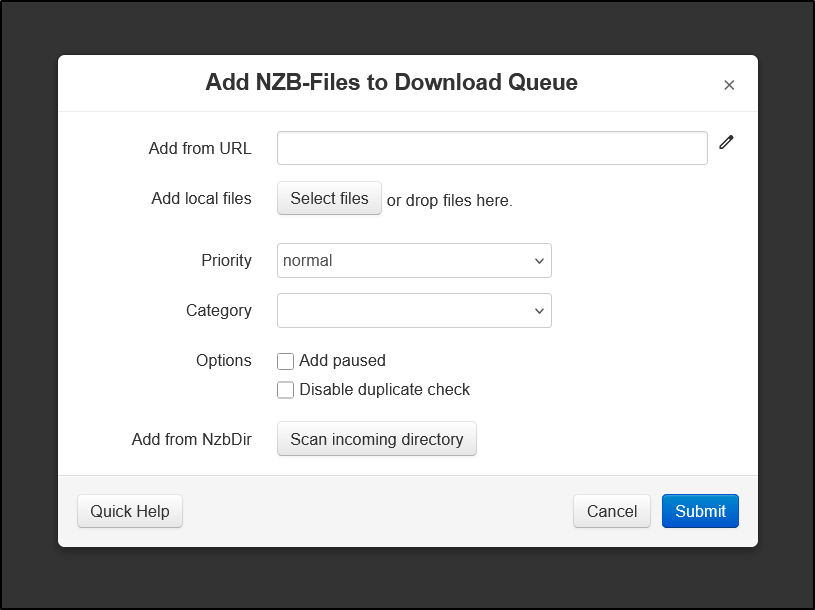Click the Add from URL label
The image size is (815, 610).
[200, 148]
